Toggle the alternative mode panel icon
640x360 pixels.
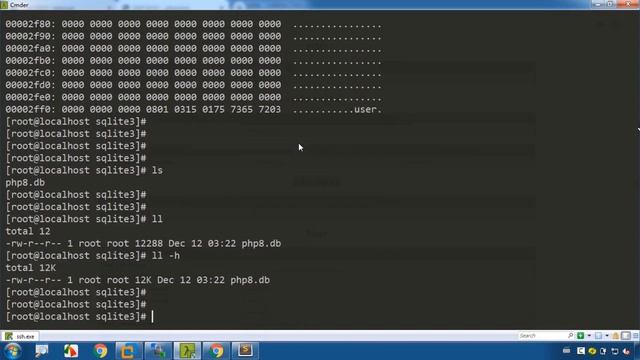(626, 336)
